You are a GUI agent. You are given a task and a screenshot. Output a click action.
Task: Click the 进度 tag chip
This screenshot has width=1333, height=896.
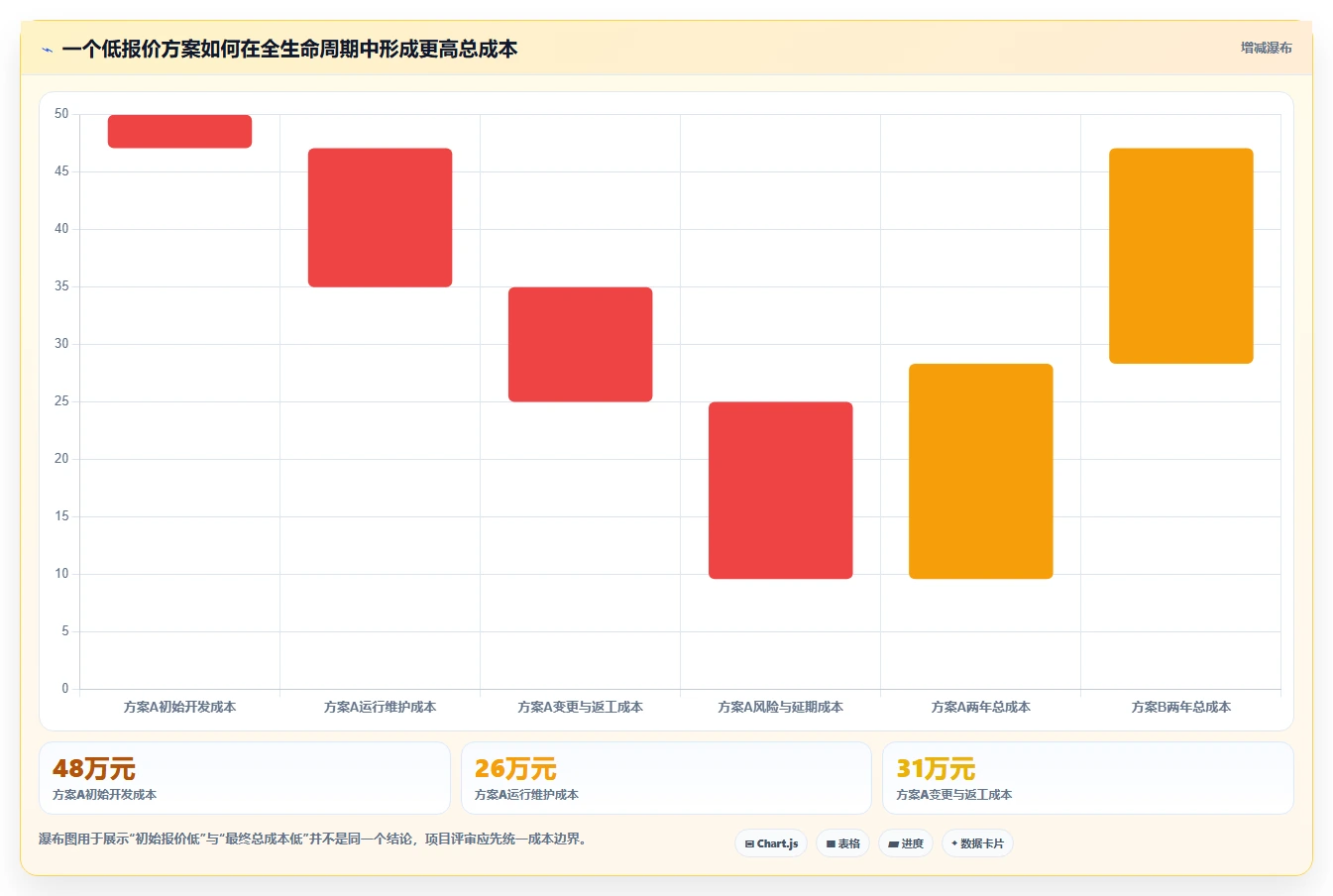[906, 843]
